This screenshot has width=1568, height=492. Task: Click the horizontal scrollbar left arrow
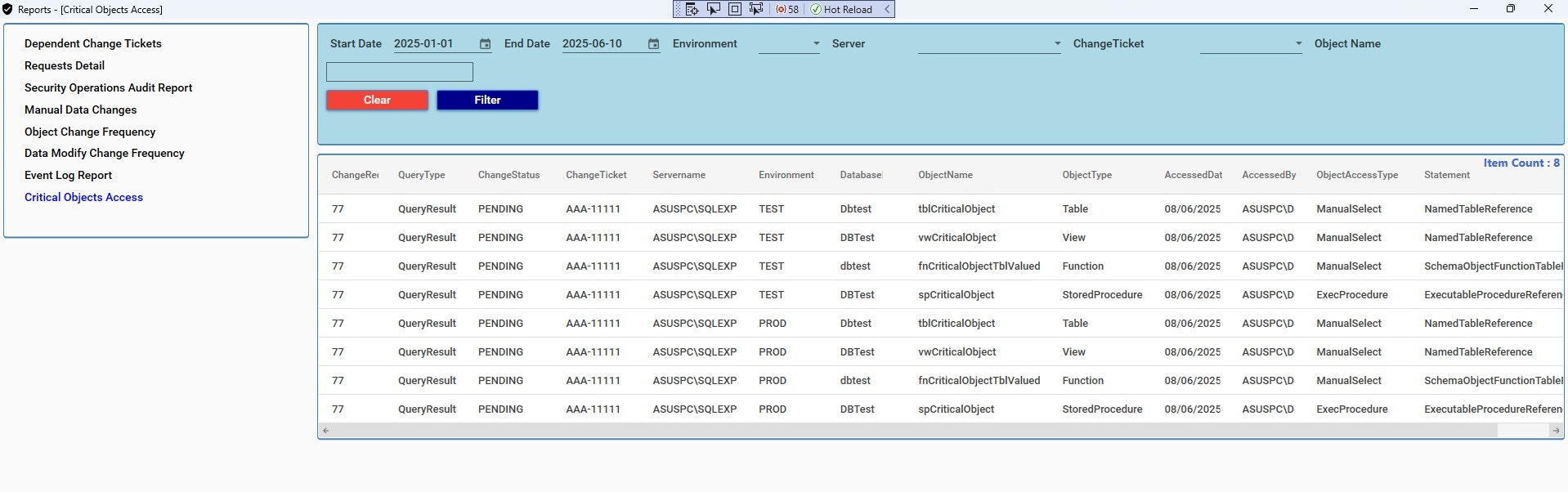coord(325,431)
